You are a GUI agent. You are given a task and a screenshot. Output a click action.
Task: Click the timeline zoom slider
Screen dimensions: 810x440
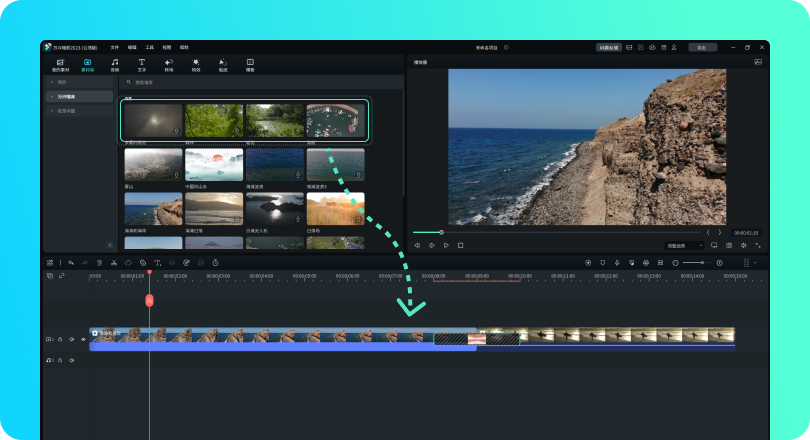[697, 263]
